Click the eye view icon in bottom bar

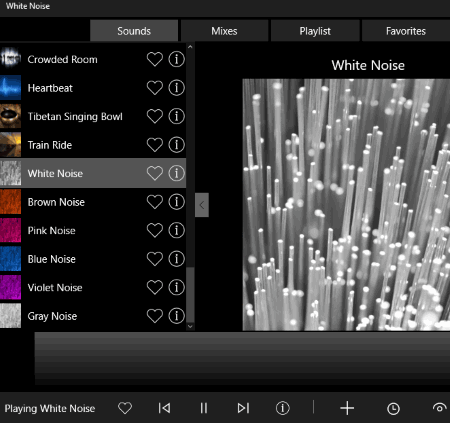point(439,407)
